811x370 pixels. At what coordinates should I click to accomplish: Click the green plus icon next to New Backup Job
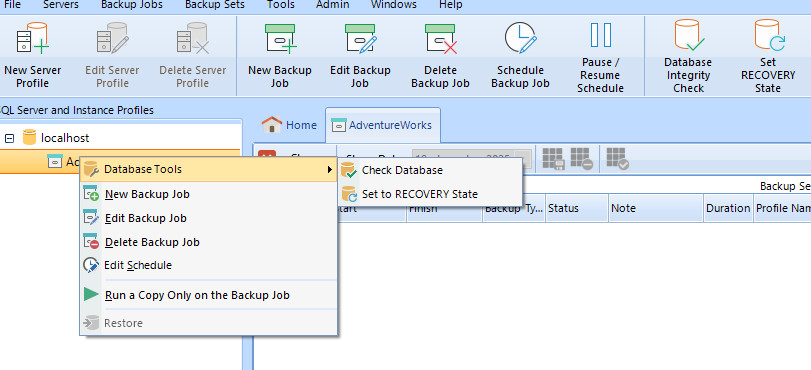[91, 194]
